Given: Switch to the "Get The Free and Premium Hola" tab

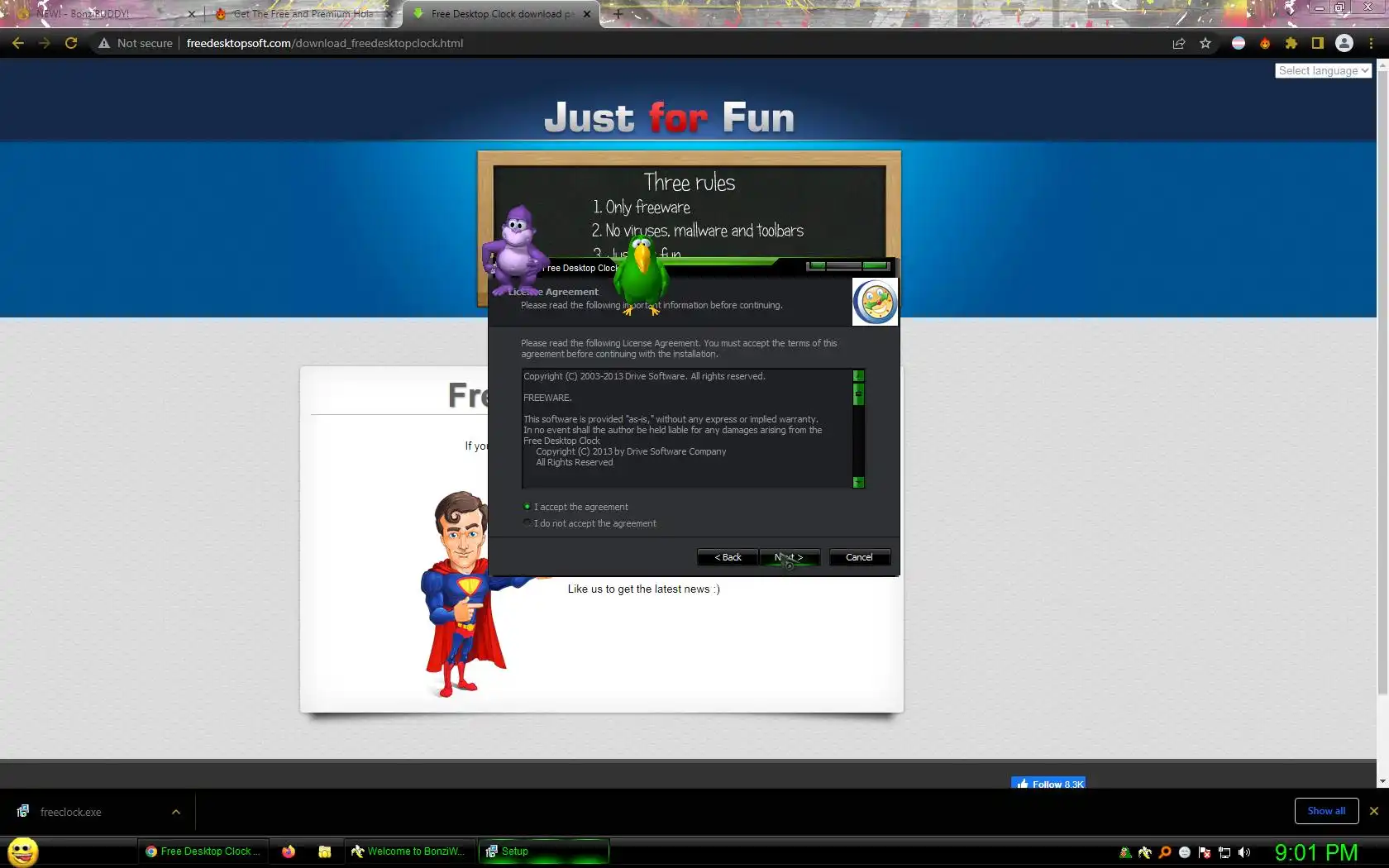Looking at the screenshot, I should (x=303, y=14).
